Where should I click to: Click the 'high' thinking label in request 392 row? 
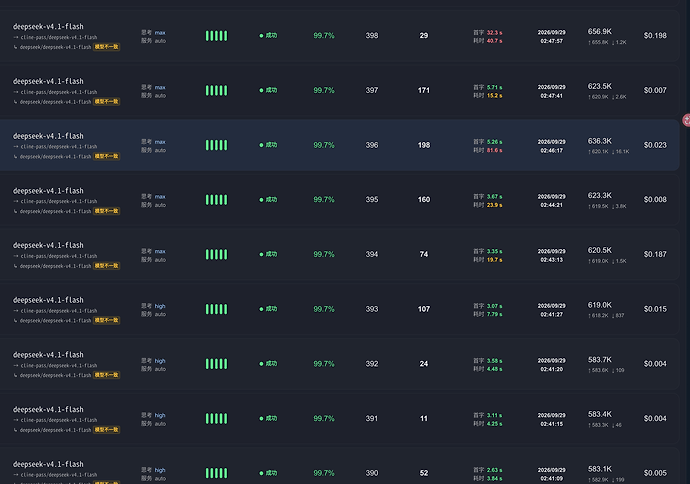pyautogui.click(x=160, y=361)
